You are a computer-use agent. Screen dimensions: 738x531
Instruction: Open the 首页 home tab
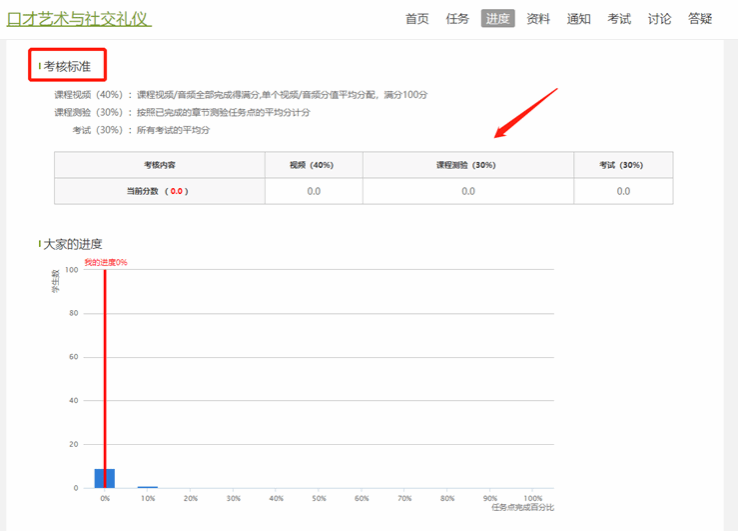pyautogui.click(x=417, y=18)
